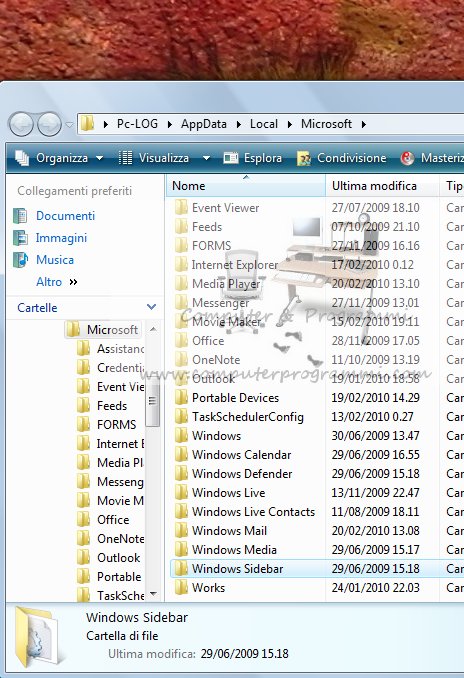This screenshot has width=464, height=678.
Task: Select Windows Sidebar folder icon
Action: point(181,569)
